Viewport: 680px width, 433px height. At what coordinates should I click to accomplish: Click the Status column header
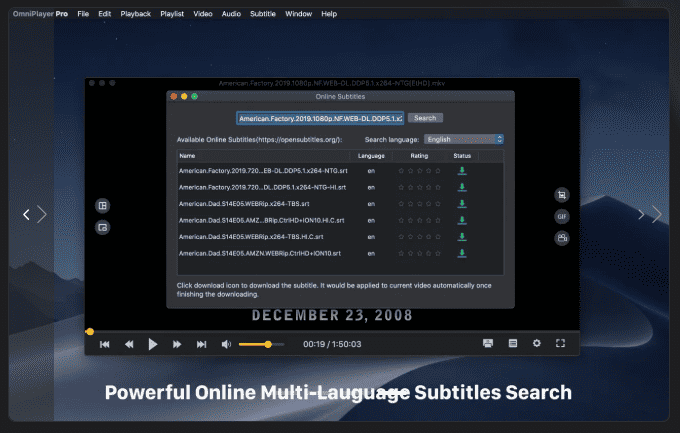462,156
